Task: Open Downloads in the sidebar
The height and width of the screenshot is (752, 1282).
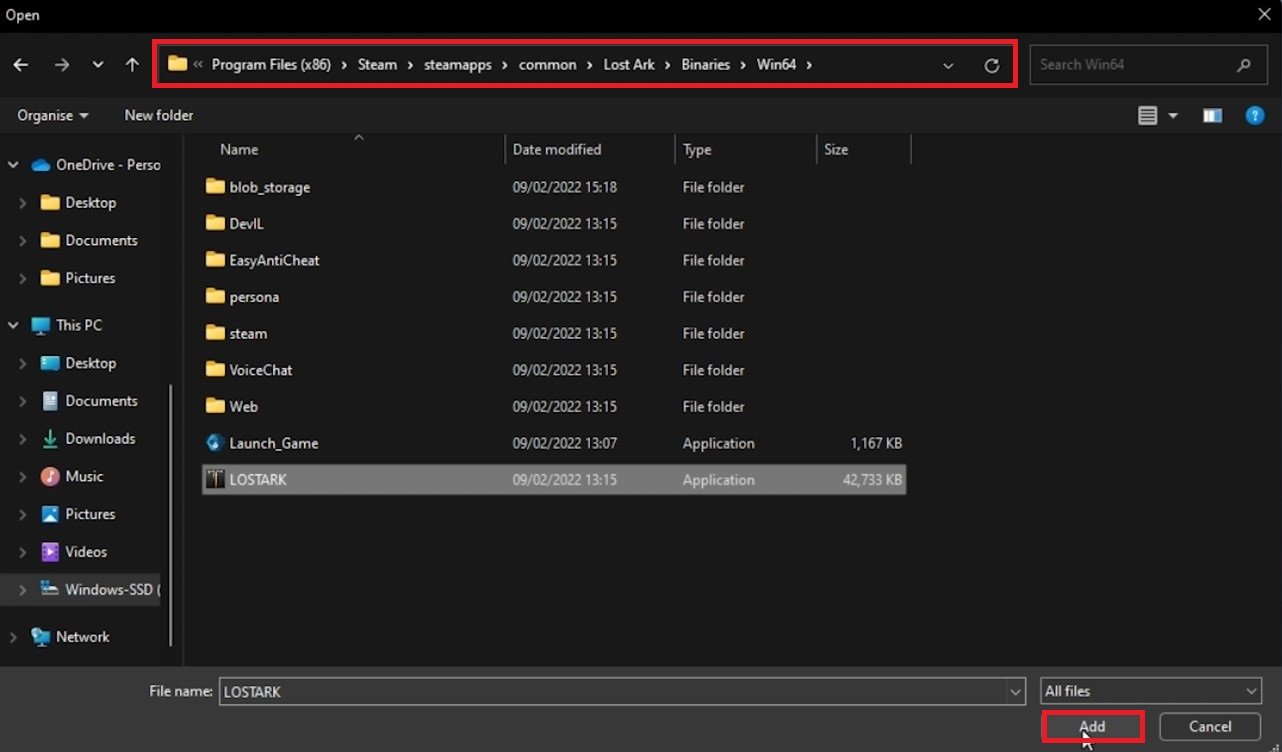Action: click(x=87, y=439)
